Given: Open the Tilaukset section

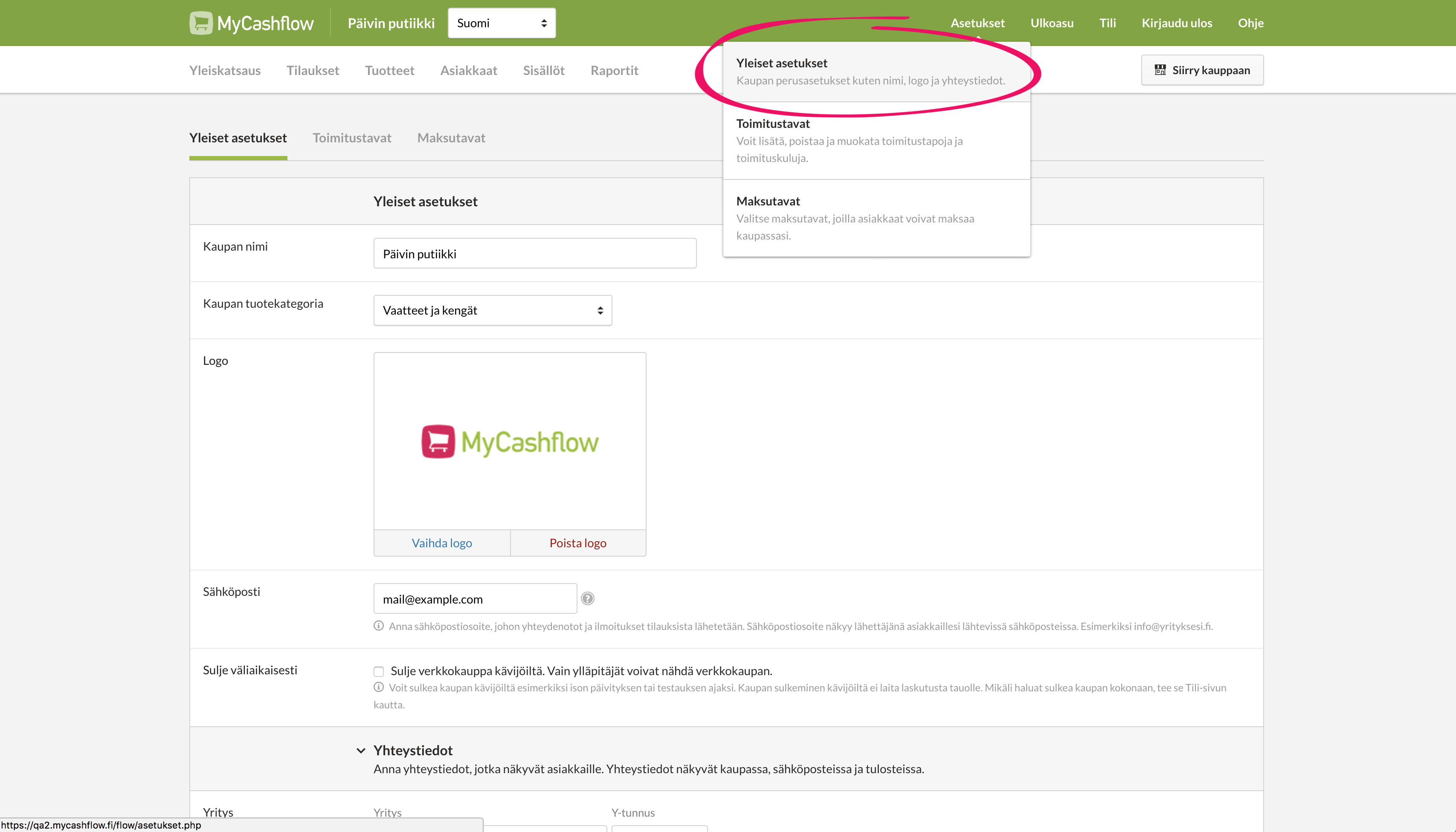Looking at the screenshot, I should (x=313, y=70).
